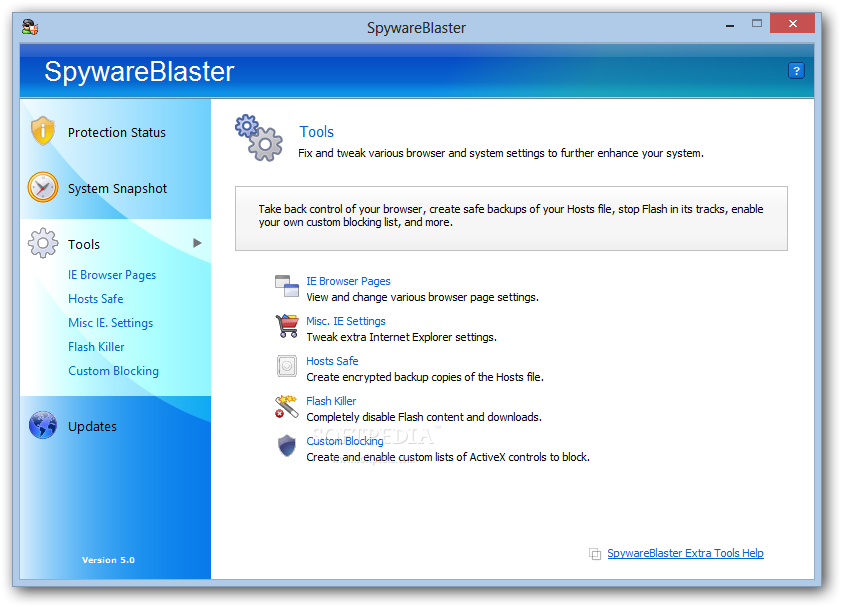Click the Tools gear icon in sidebar
Screen dimensions: 842x607
43,243
